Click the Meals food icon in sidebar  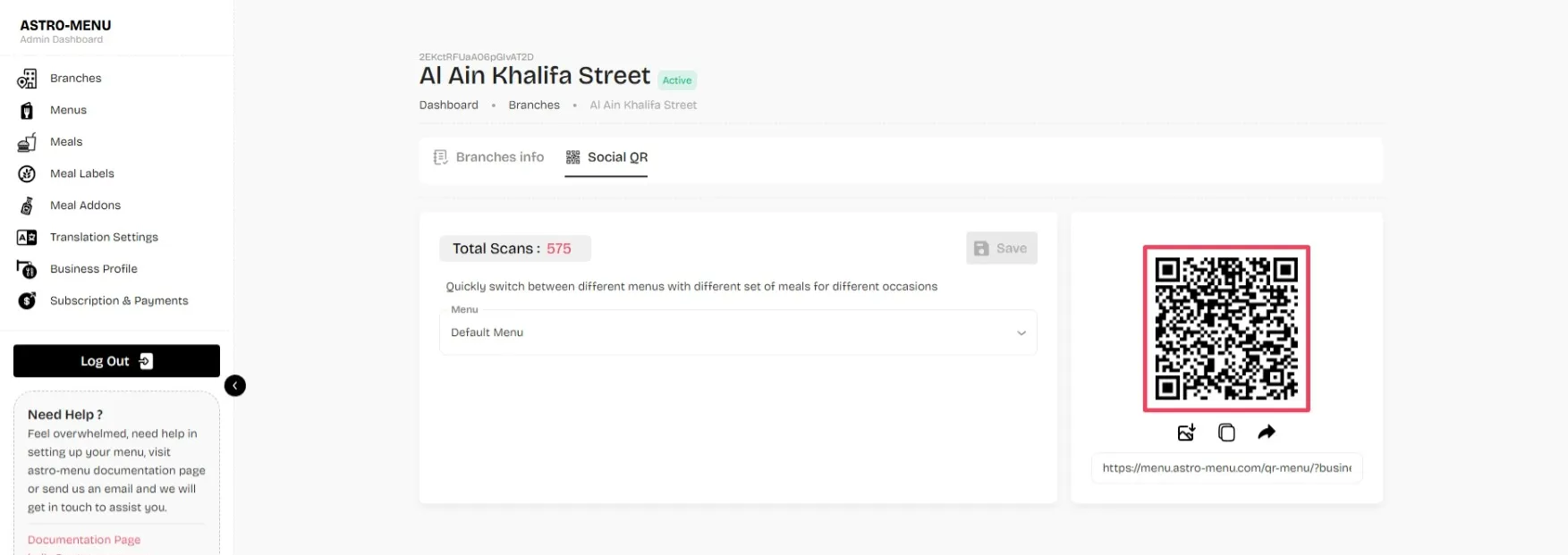[27, 142]
